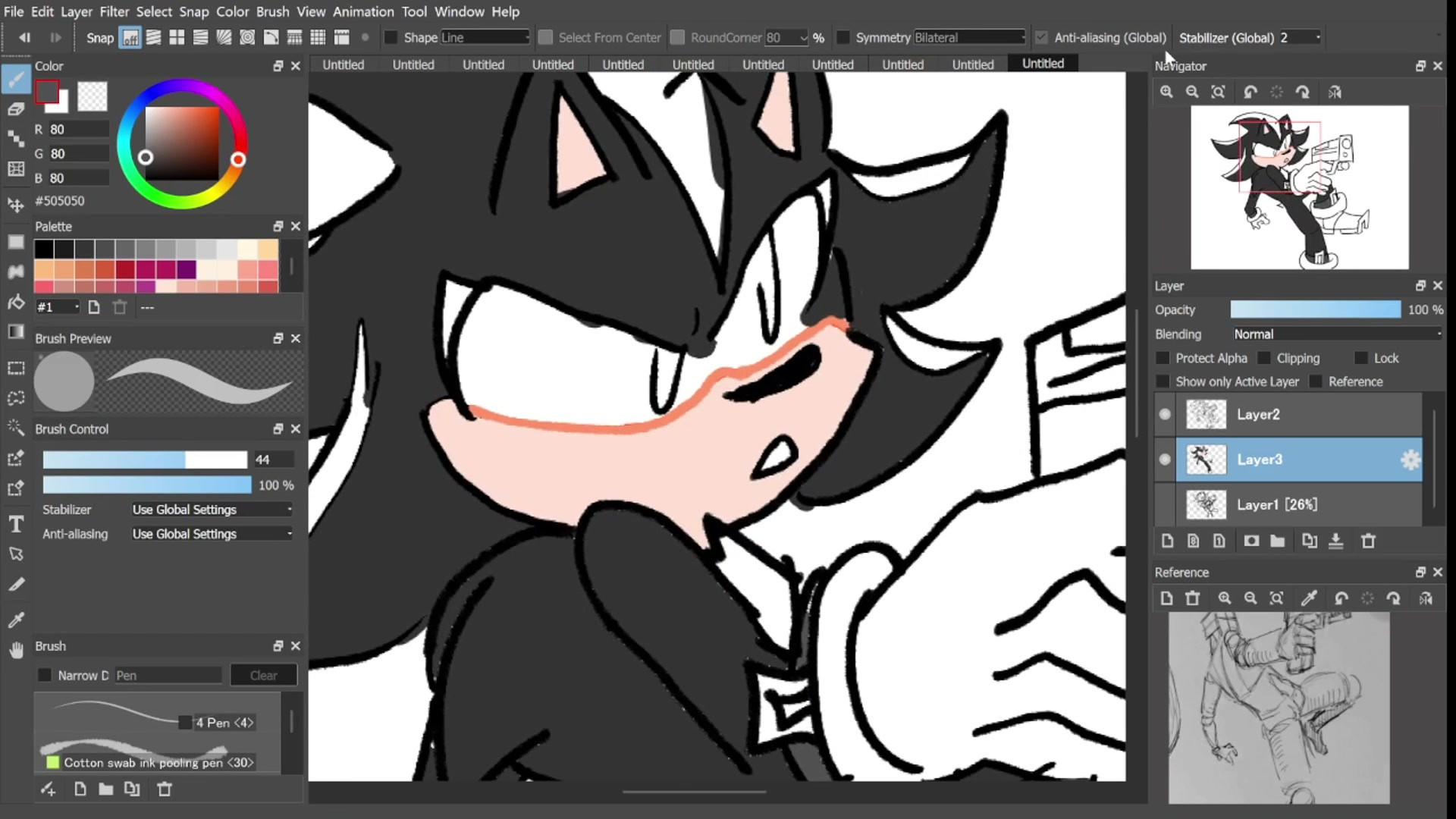The width and height of the screenshot is (1456, 819).
Task: Select the Lasso selection tool
Action: tap(16, 398)
